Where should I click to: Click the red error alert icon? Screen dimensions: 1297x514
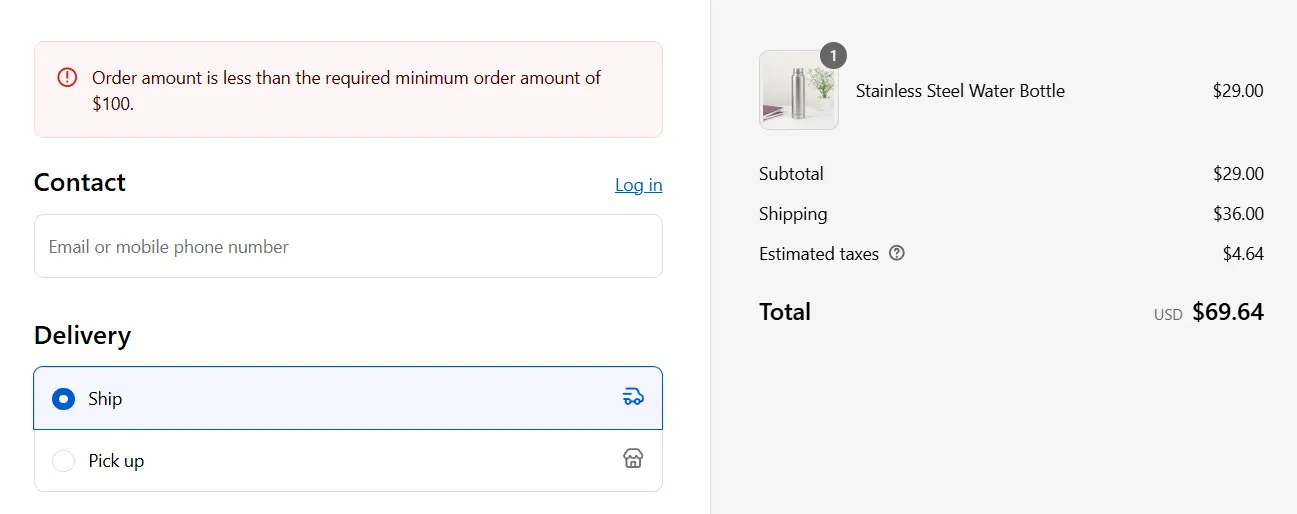click(x=66, y=77)
